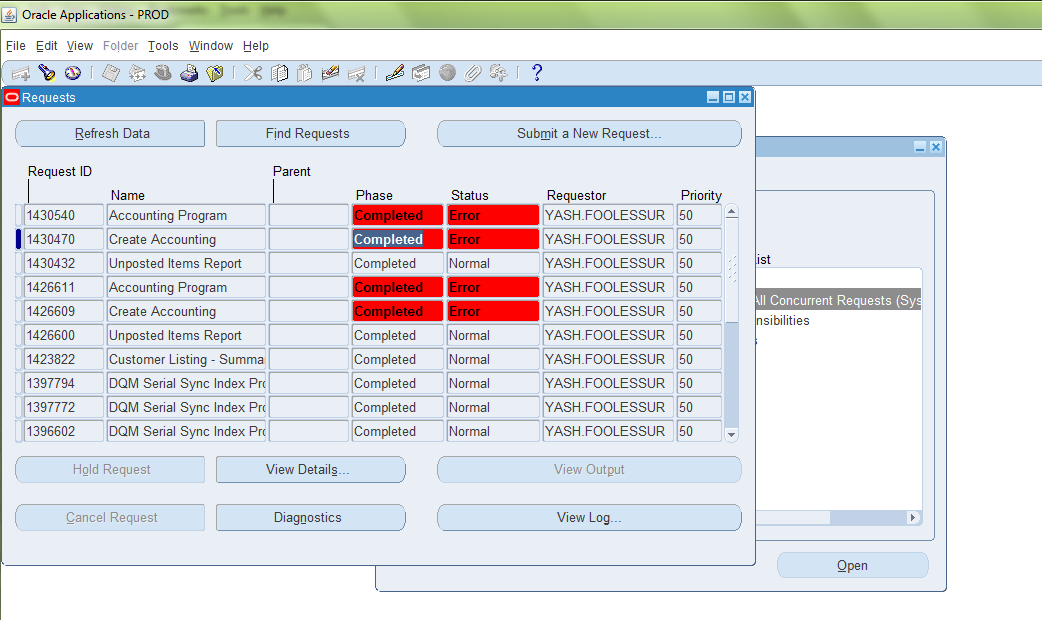Click the Refresh Data button
The height and width of the screenshot is (620, 1042).
(x=110, y=134)
